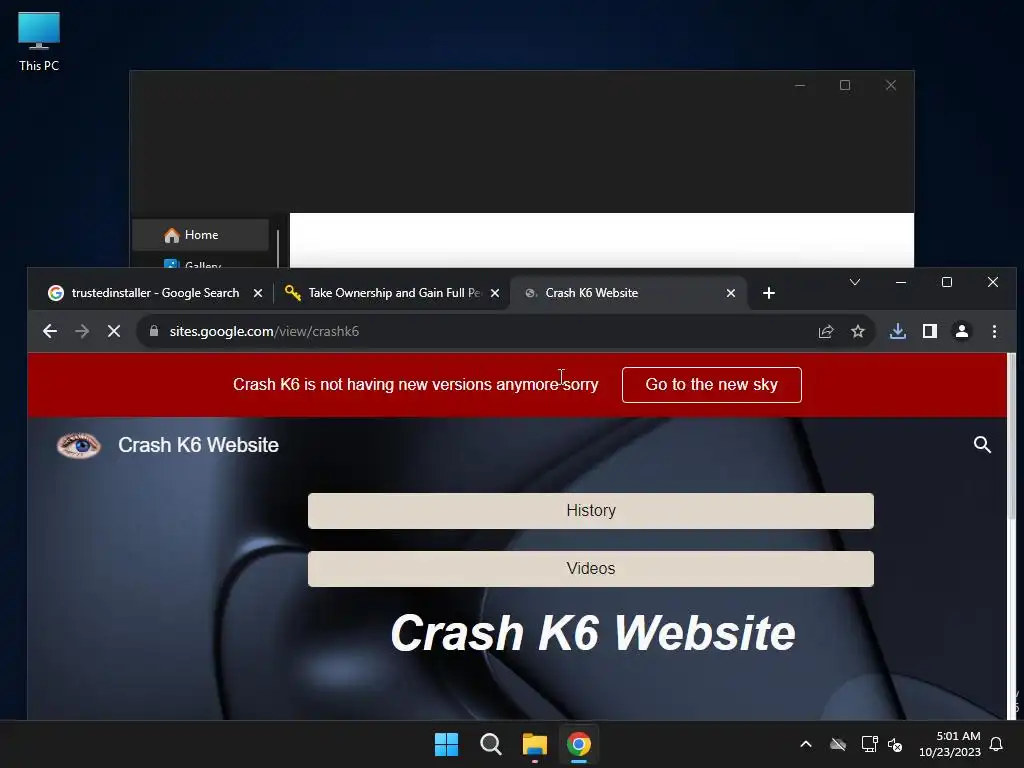Open the taskbar Search icon
1024x768 pixels.
490,744
